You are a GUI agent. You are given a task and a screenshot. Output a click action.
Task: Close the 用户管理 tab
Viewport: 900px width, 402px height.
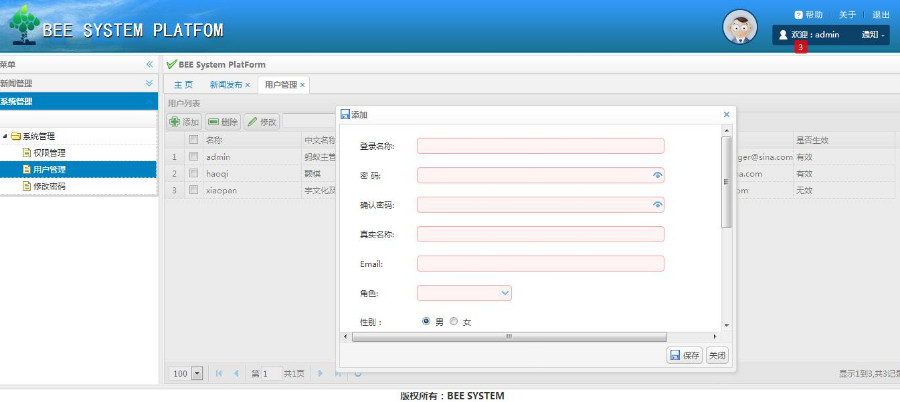[x=302, y=85]
